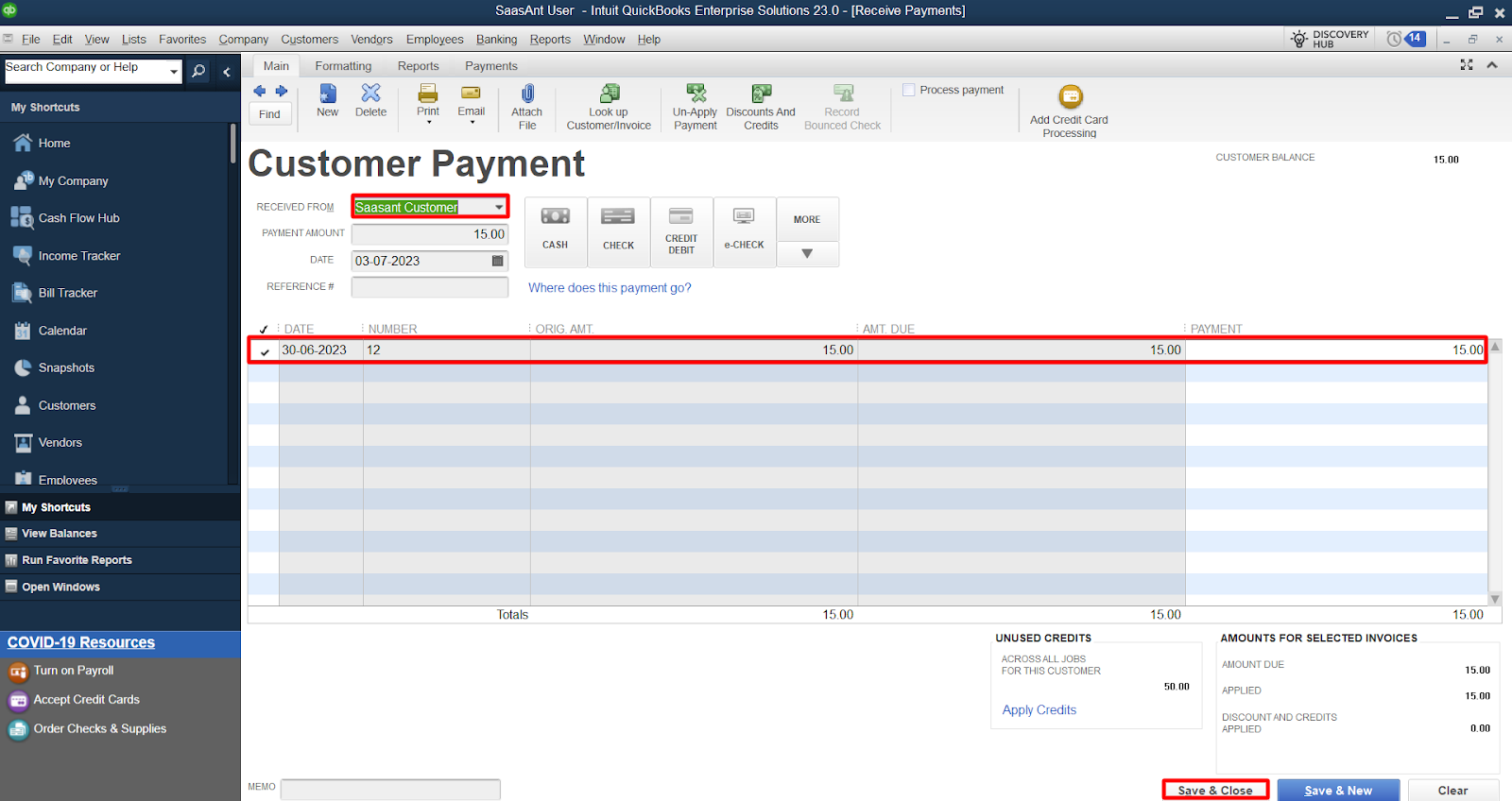This screenshot has height=801, width=1512.
Task: Click Where does this payment go? link
Action: (610, 288)
